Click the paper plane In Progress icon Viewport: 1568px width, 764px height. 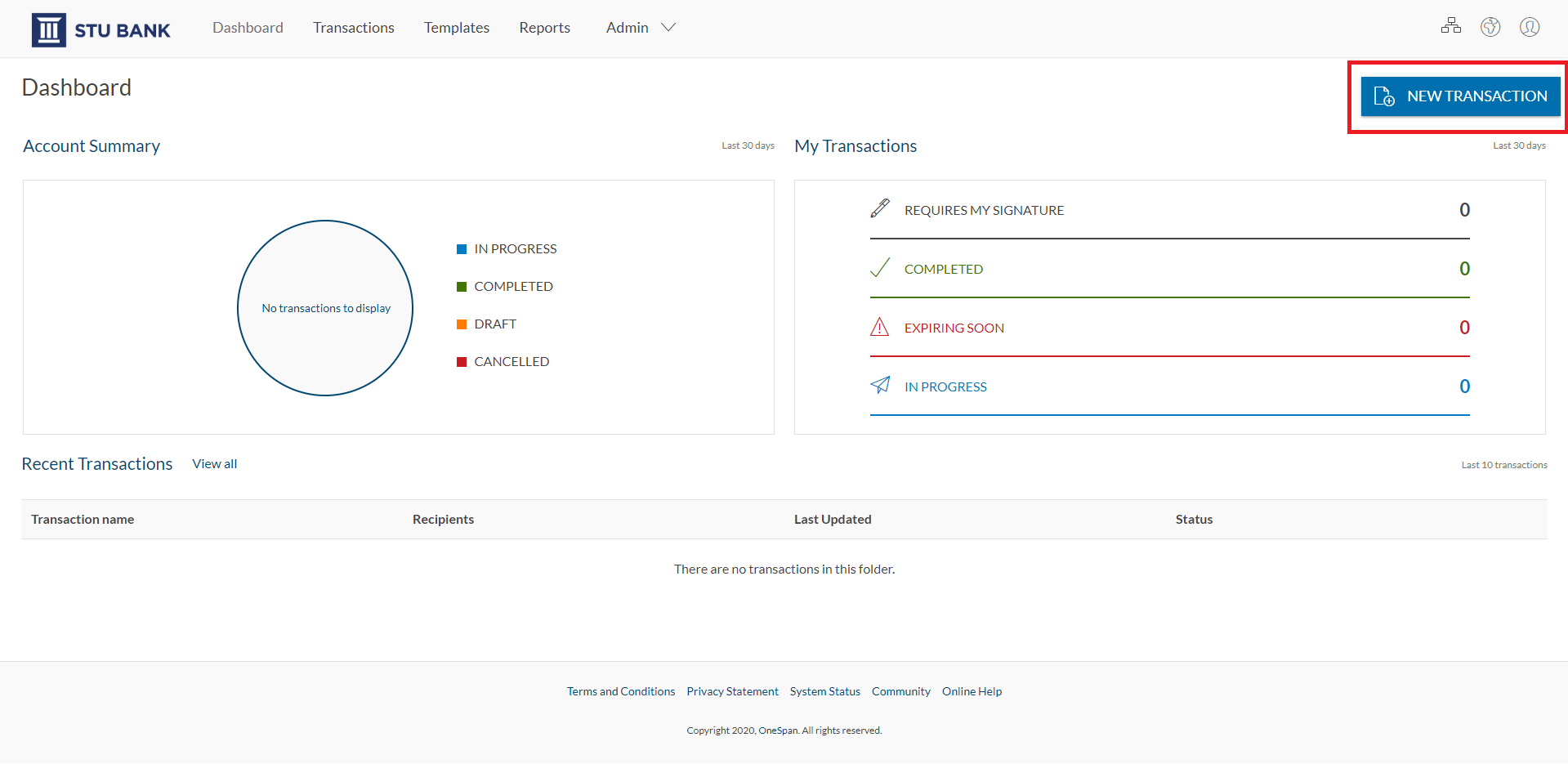(880, 385)
